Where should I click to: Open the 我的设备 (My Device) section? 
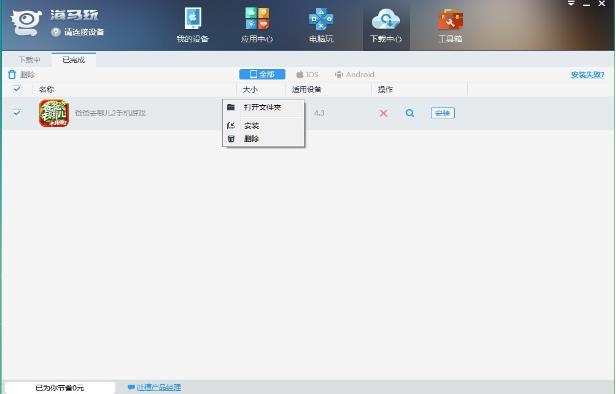[192, 24]
